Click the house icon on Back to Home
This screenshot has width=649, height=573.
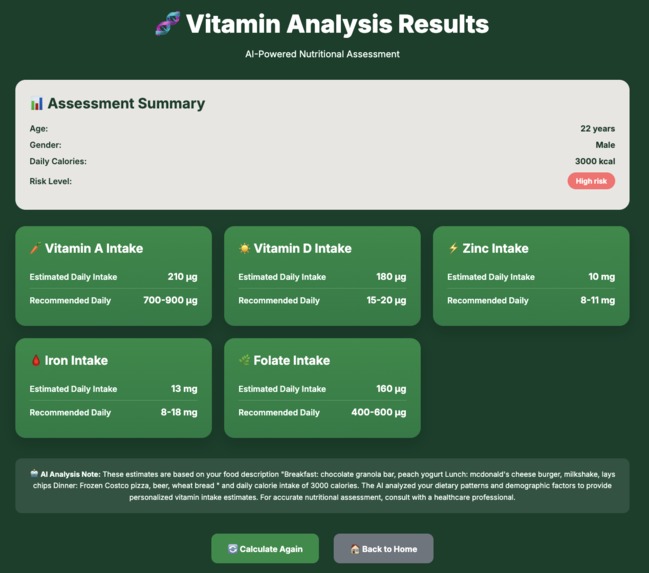point(355,549)
